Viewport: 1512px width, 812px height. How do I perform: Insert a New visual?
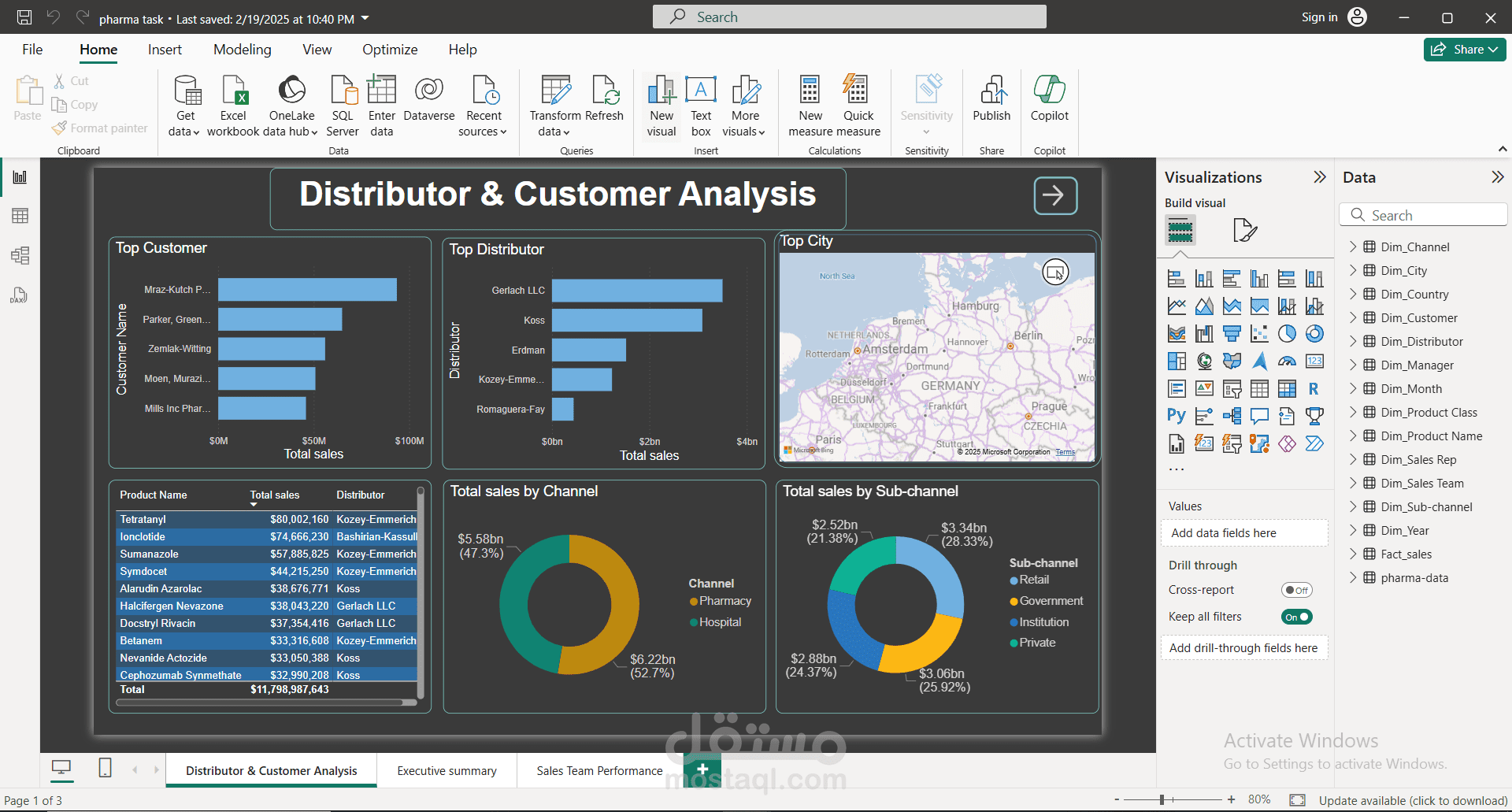[661, 106]
